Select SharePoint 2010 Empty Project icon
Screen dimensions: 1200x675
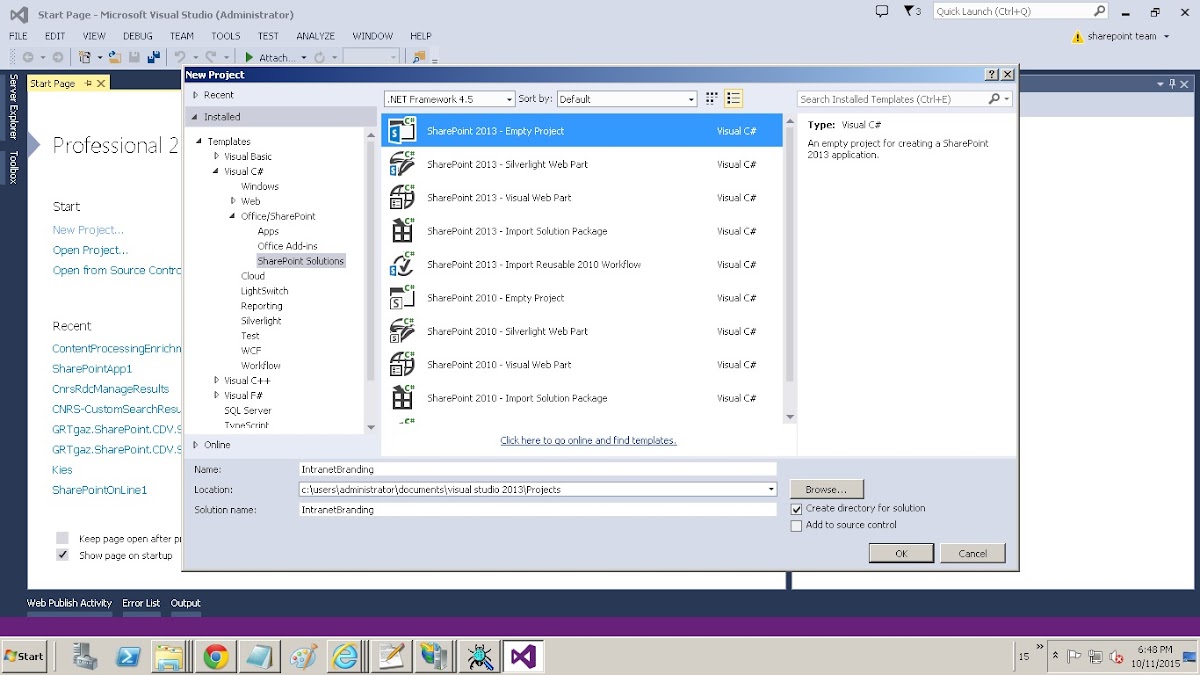coord(402,298)
